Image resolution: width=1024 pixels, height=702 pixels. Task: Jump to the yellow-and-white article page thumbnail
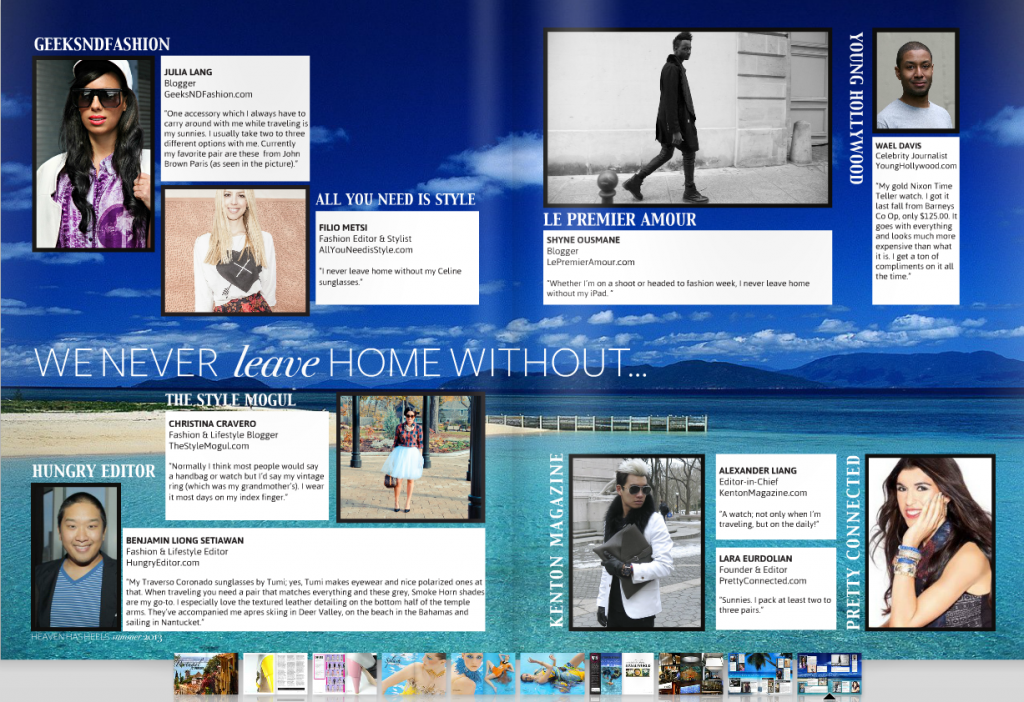point(276,674)
